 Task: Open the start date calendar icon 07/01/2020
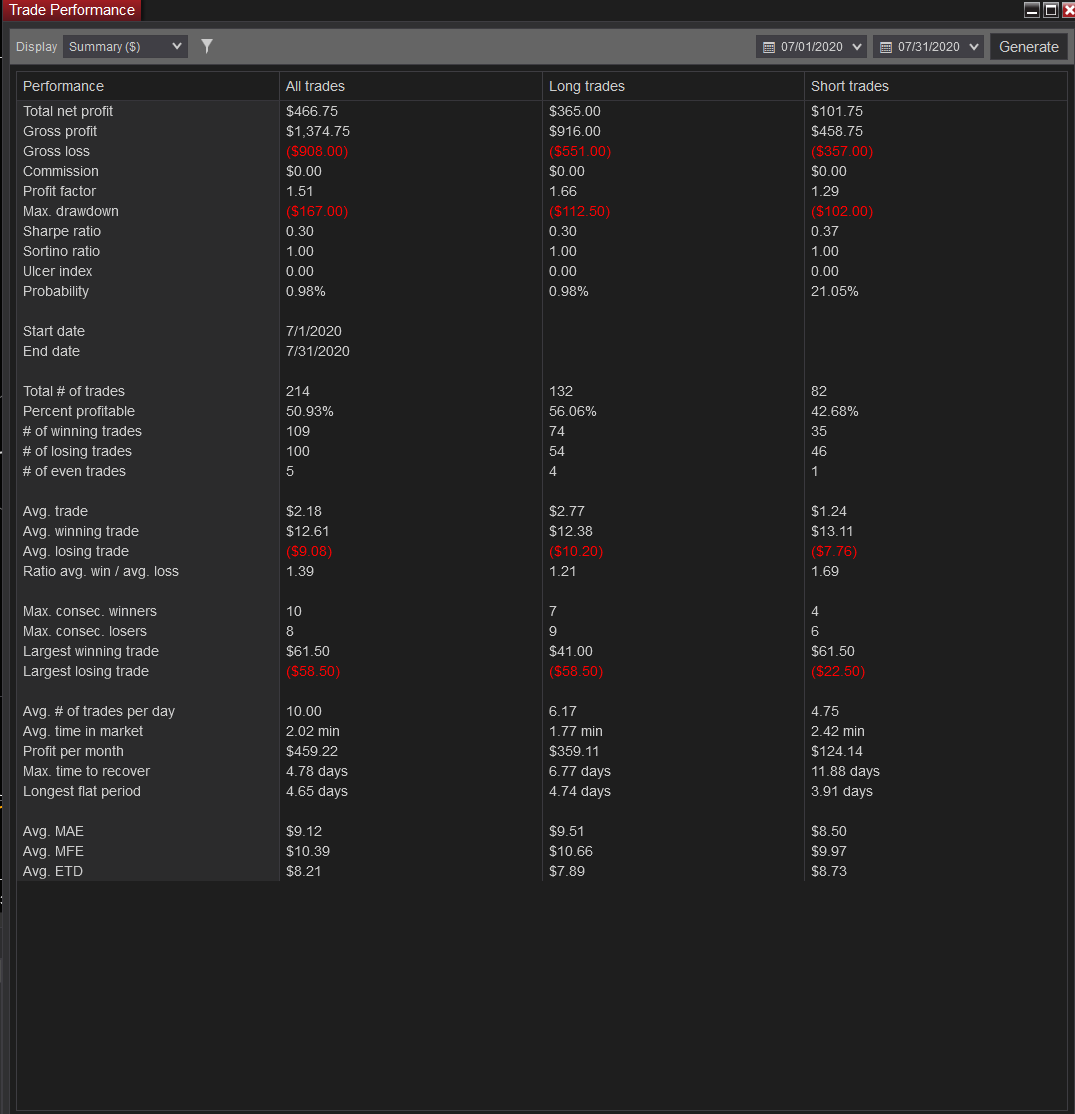(x=769, y=48)
